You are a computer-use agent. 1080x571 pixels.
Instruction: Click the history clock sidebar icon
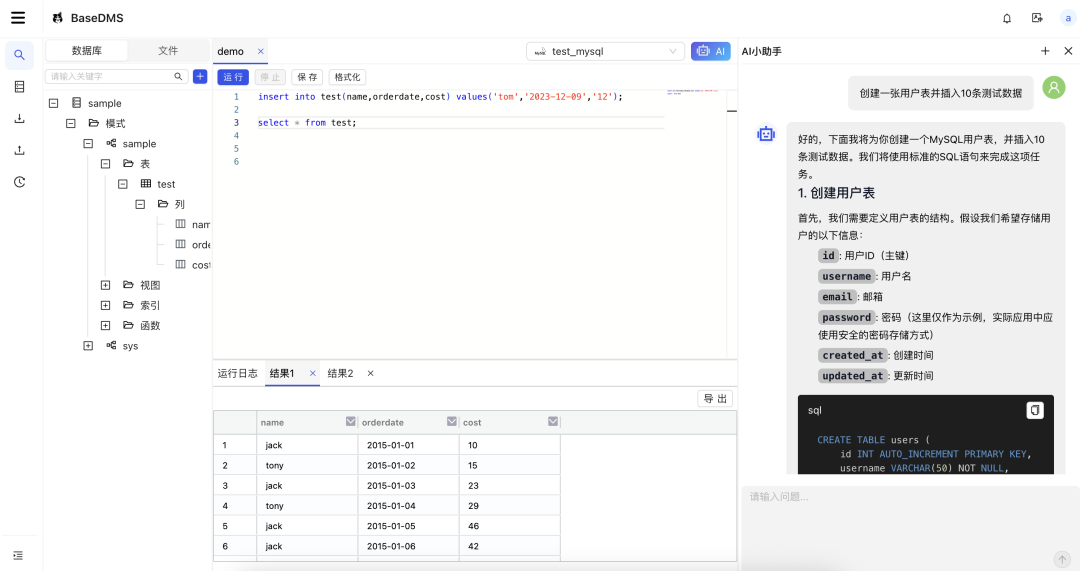(x=19, y=182)
